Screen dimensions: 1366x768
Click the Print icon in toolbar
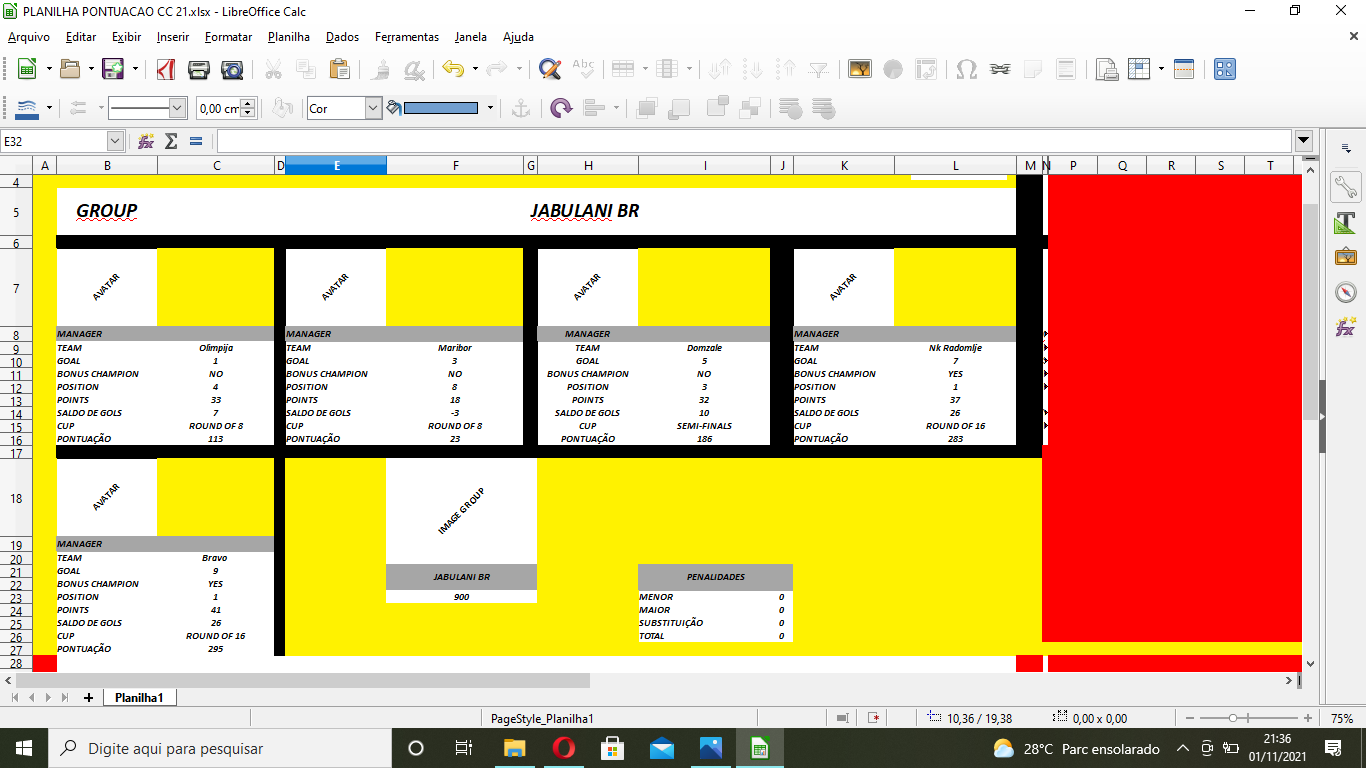tap(199, 69)
